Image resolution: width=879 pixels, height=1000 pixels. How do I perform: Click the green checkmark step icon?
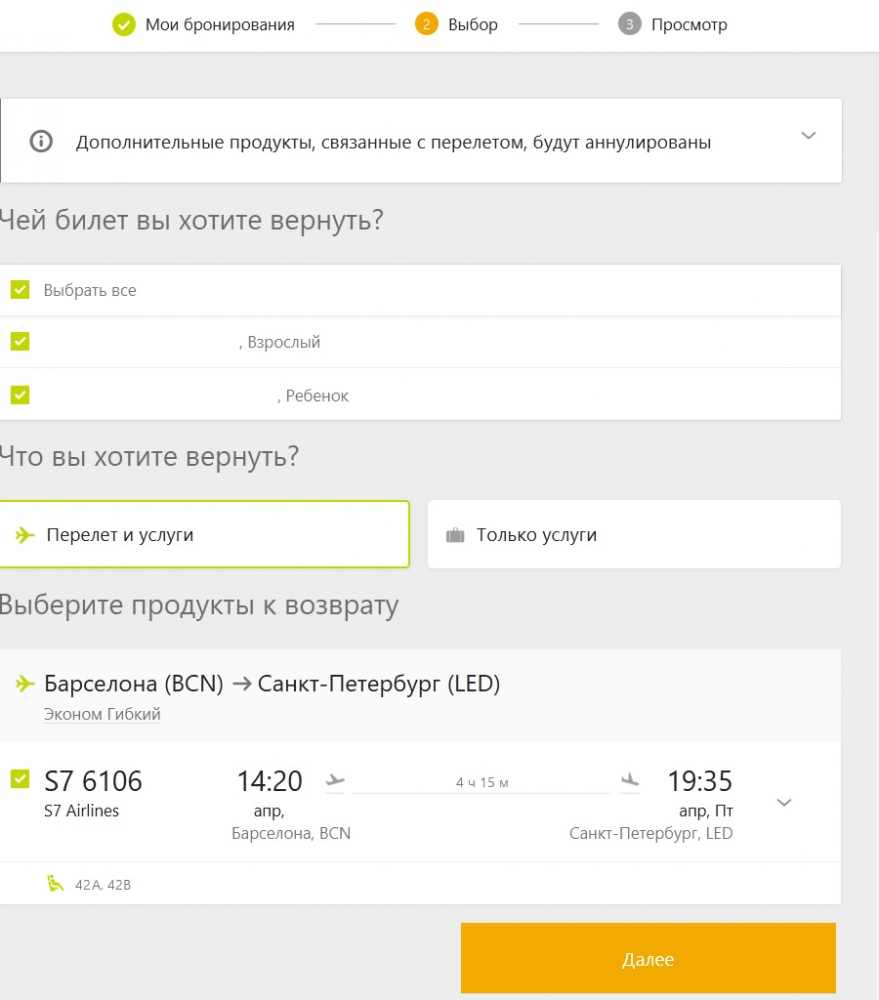124,25
